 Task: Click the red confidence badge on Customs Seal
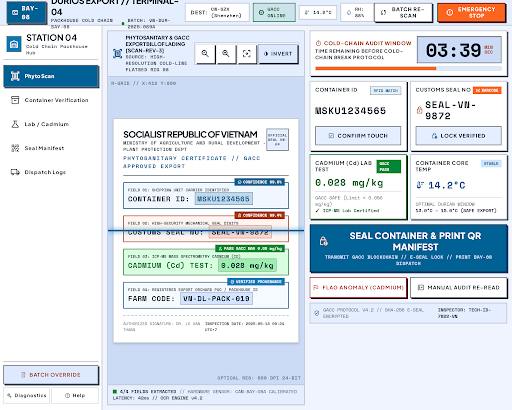[260, 215]
